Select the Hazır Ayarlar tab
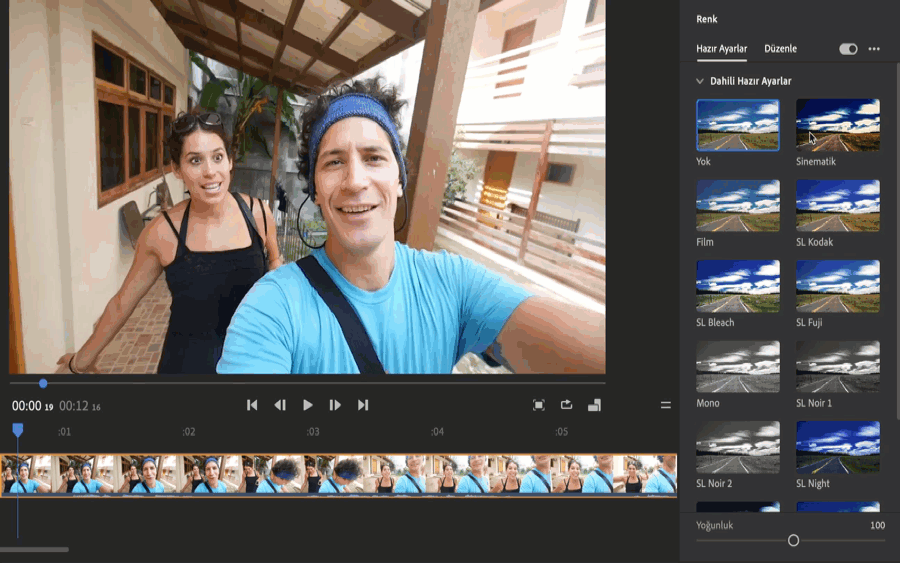The width and height of the screenshot is (900, 563). [721, 49]
